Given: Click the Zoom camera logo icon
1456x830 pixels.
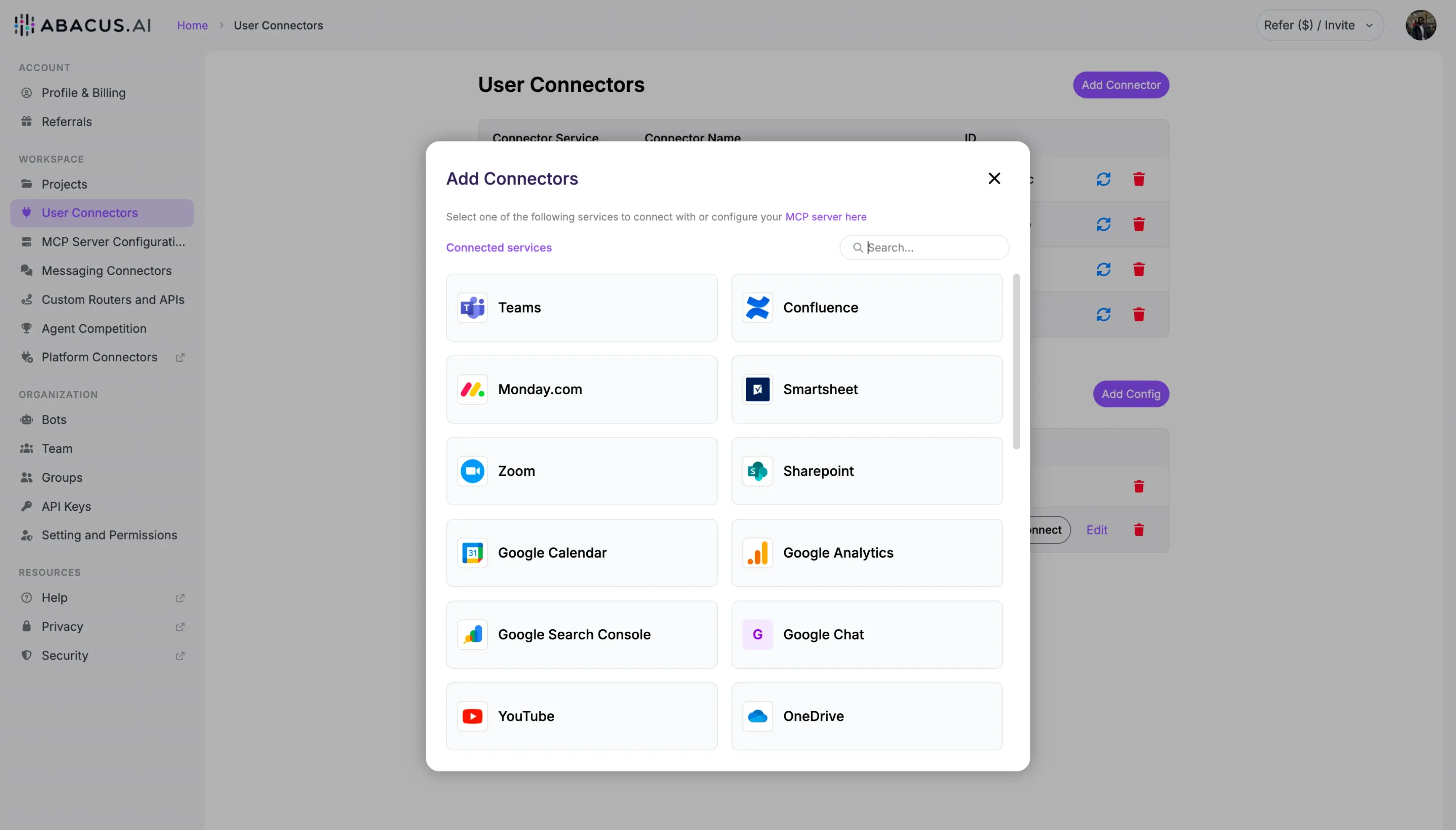Looking at the screenshot, I should pos(472,471).
